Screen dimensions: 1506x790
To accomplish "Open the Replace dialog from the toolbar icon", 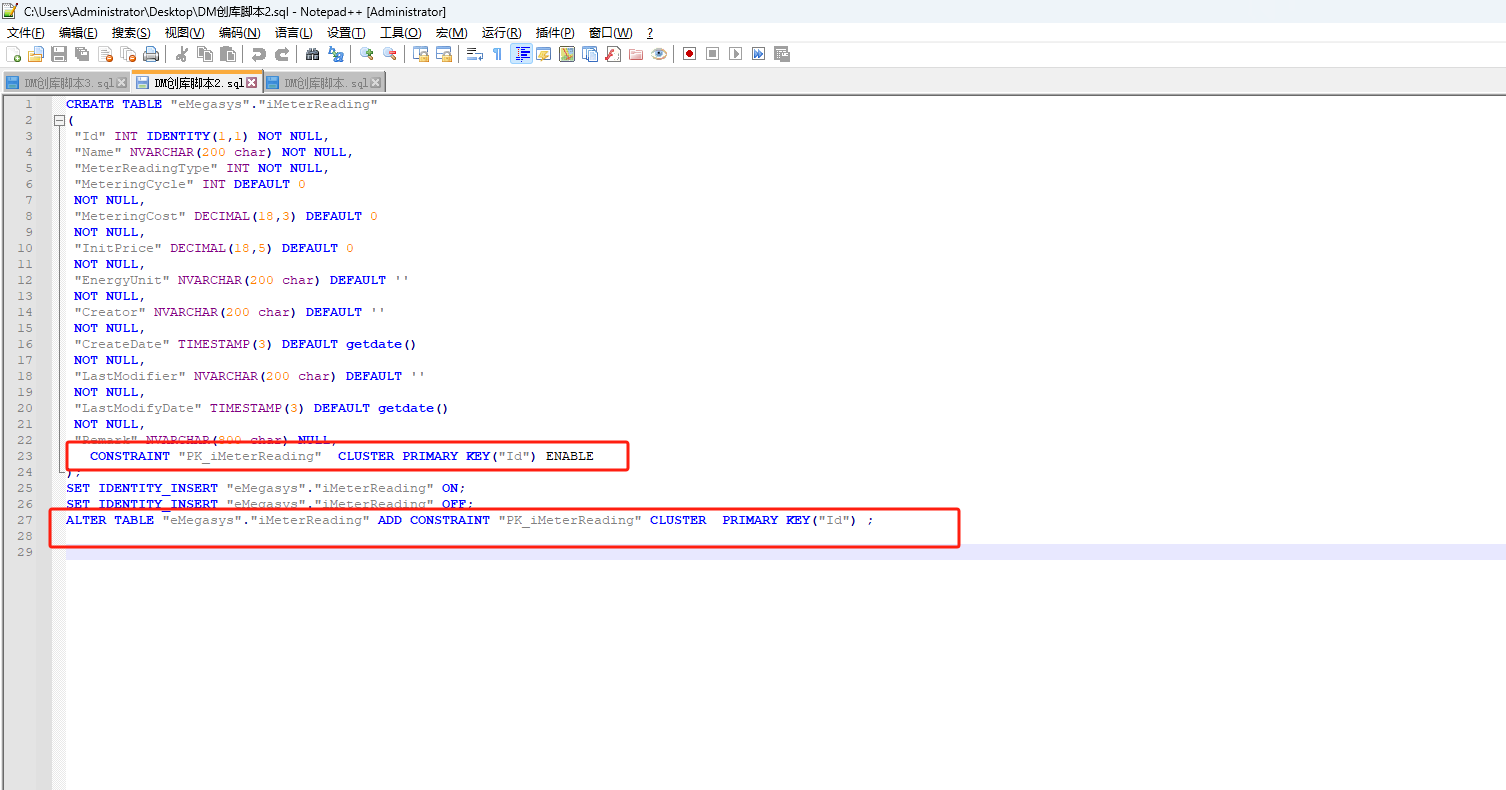I will point(336,54).
